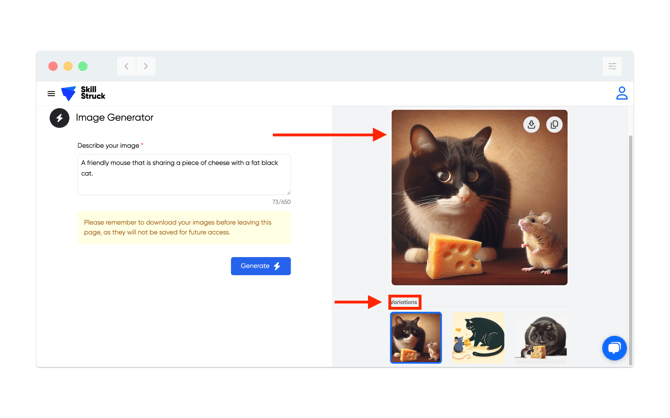Click the yellow minimize window button
The image size is (670, 418).
(x=68, y=66)
